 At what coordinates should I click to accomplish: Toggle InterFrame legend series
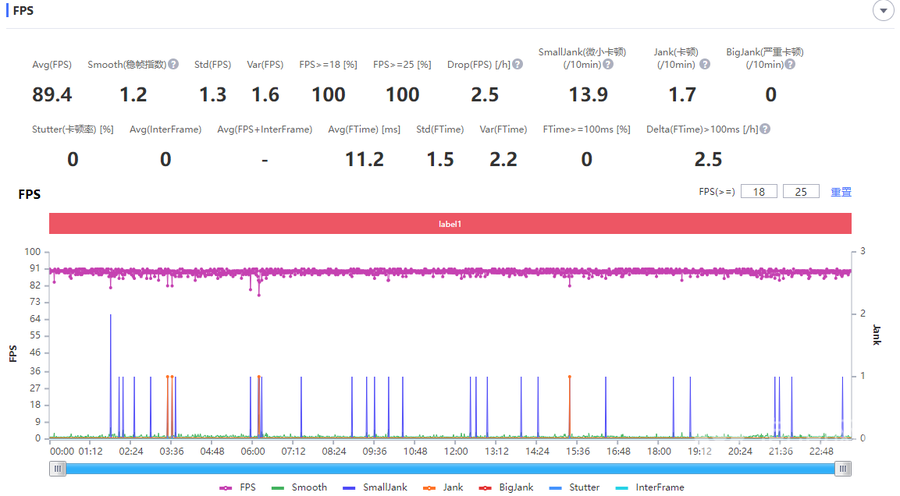pos(649,487)
